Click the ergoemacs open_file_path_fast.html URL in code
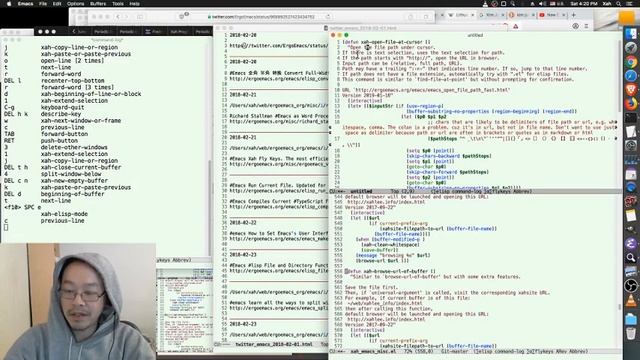640x360 pixels. point(431,90)
